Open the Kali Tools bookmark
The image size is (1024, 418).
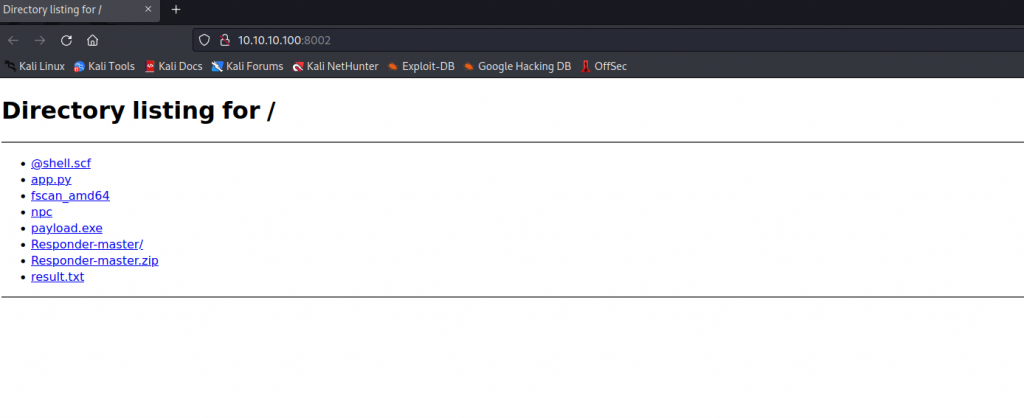[x=104, y=67]
